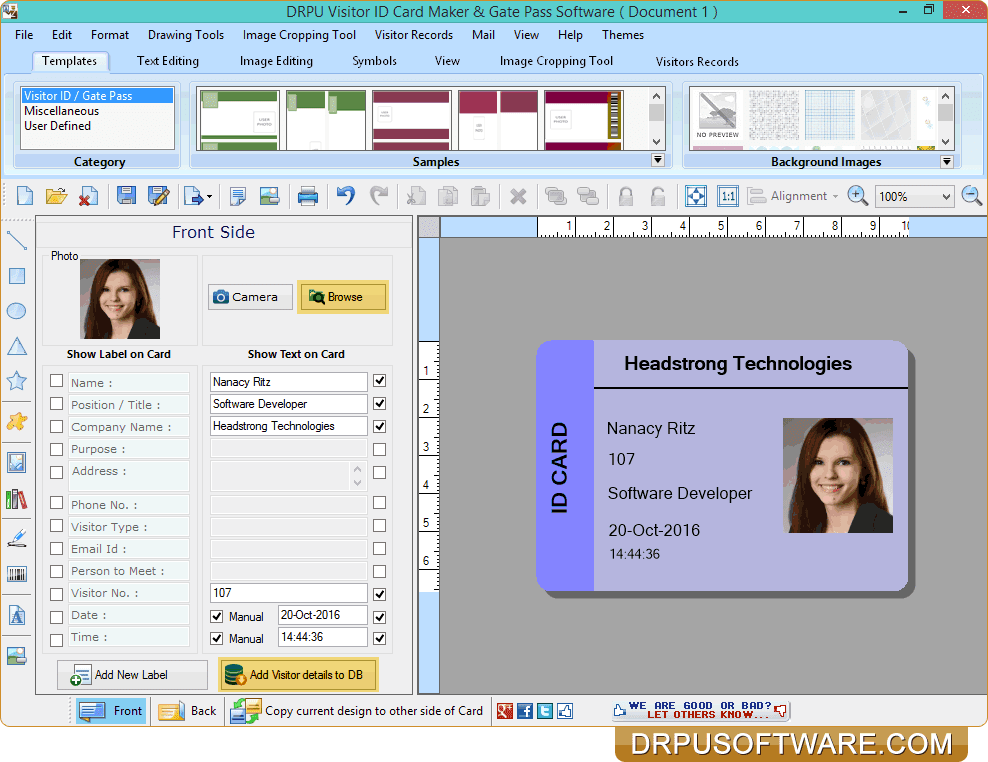988x762 pixels.
Task: Select the Line drawing tool
Action: [x=16, y=240]
